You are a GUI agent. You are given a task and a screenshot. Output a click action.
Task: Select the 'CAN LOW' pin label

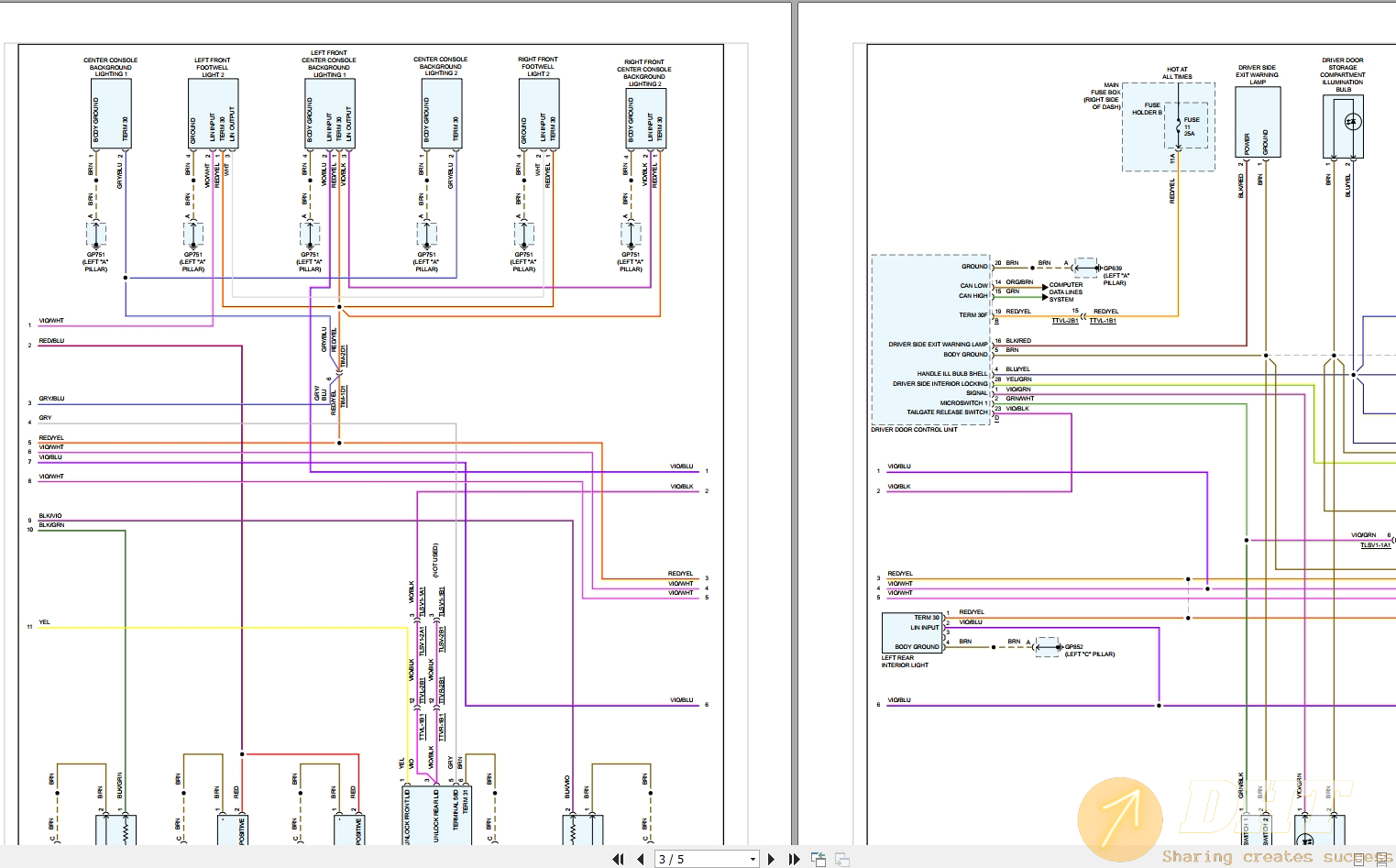pyautogui.click(x=973, y=285)
